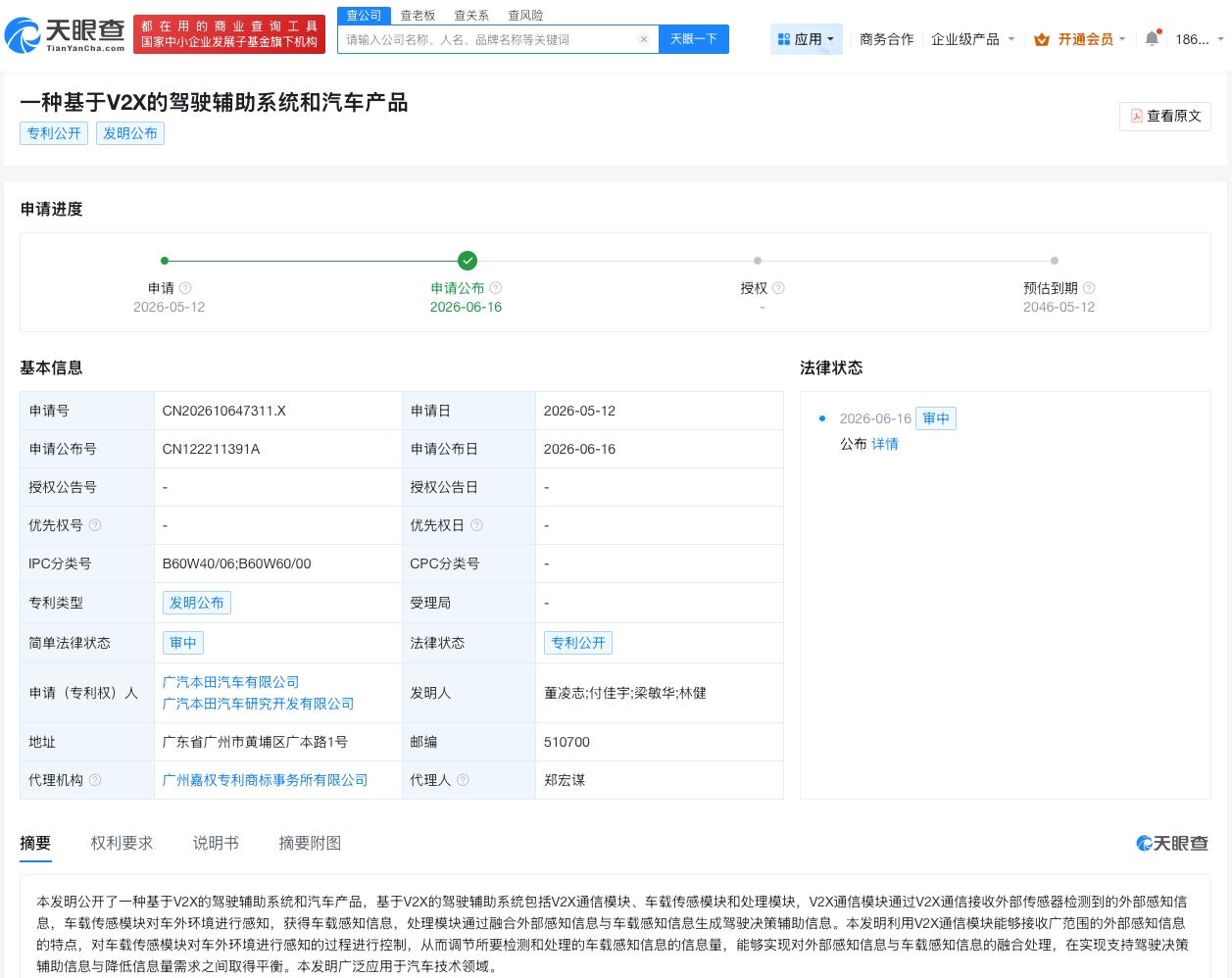Select the 查公司 search tab

click(364, 16)
